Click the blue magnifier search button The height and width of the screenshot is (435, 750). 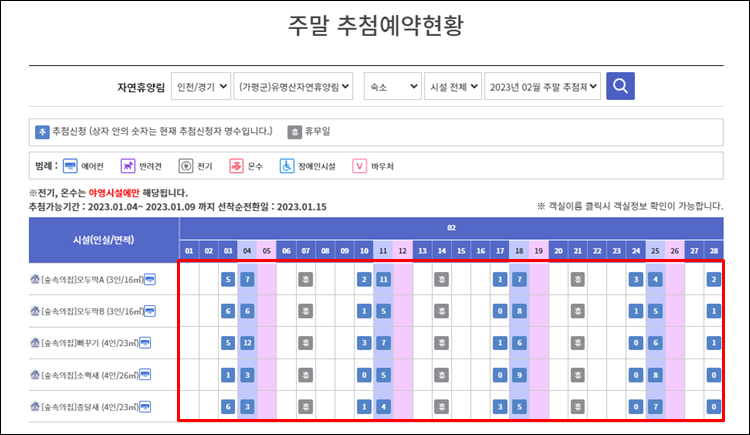pyautogui.click(x=620, y=86)
